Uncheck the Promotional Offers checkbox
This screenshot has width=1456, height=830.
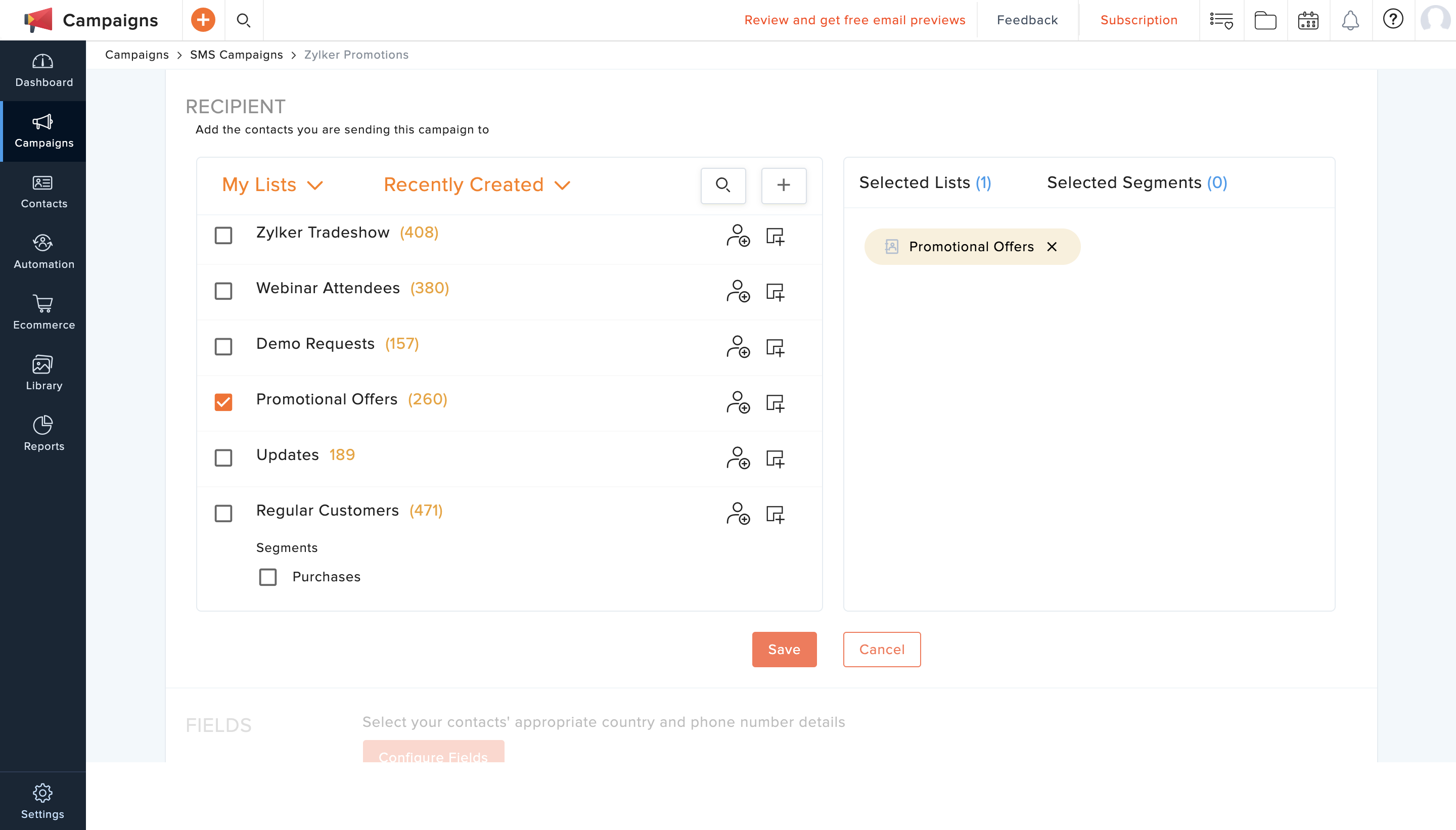click(223, 402)
